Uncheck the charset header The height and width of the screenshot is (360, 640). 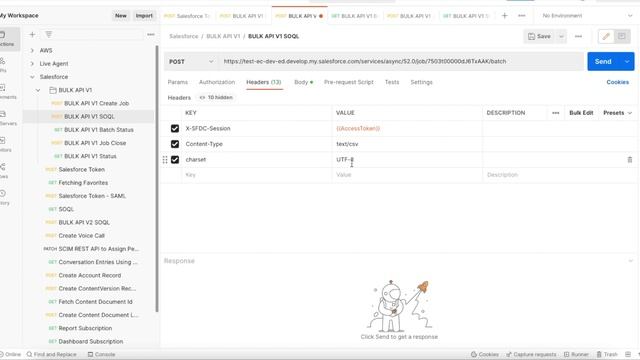[175, 160]
